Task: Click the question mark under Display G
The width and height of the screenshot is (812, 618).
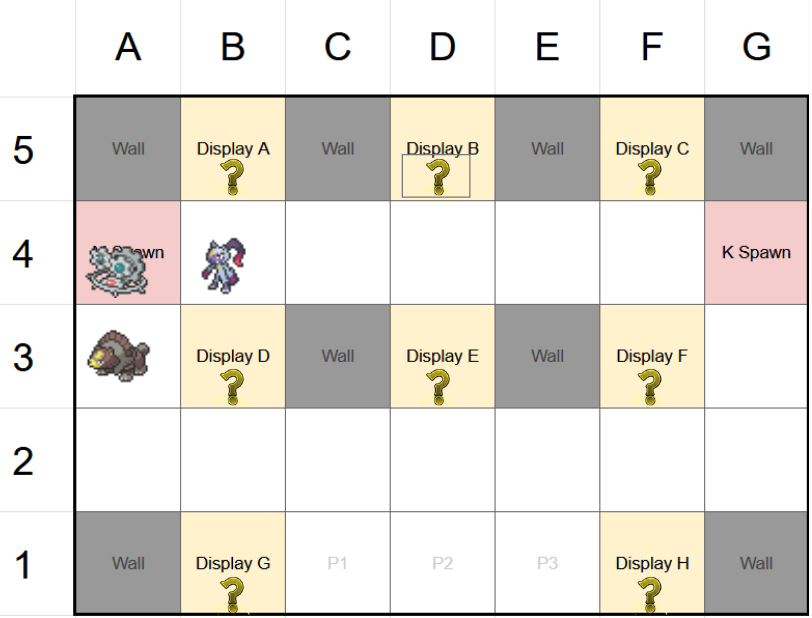Action: pyautogui.click(x=233, y=594)
